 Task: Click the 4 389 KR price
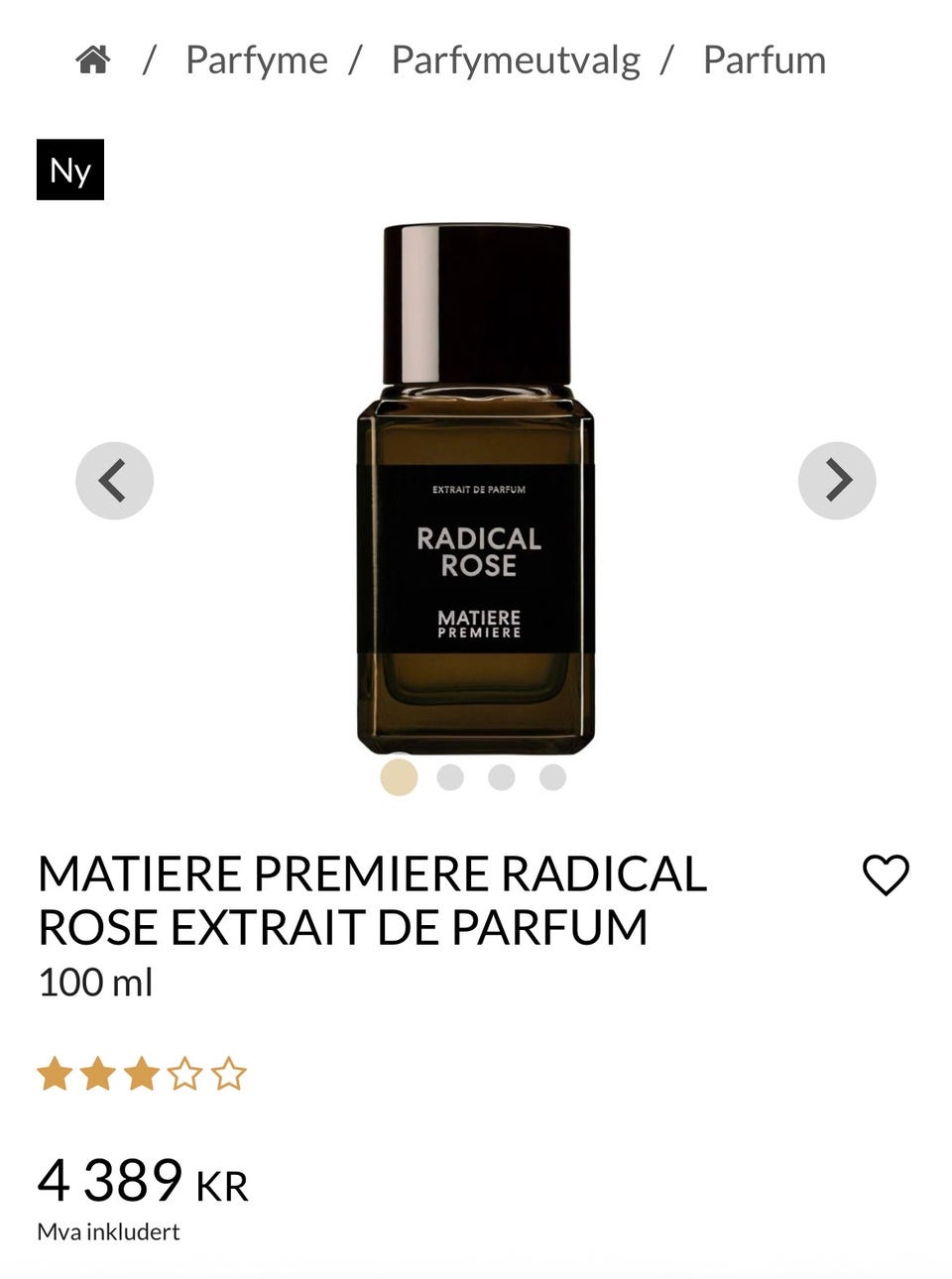[x=143, y=1181]
